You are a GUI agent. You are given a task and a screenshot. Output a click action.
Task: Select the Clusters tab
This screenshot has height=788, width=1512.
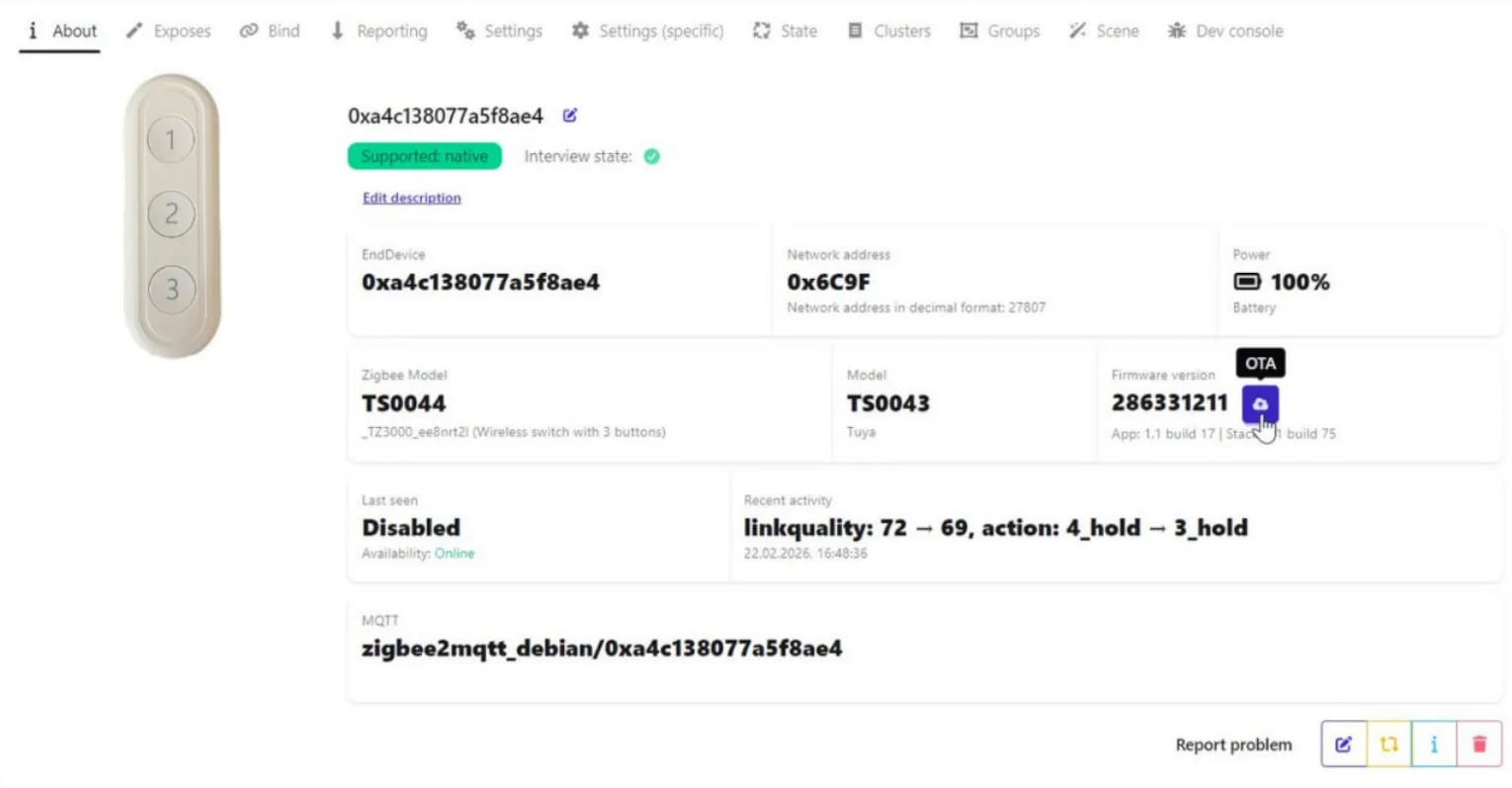pyautogui.click(x=889, y=31)
